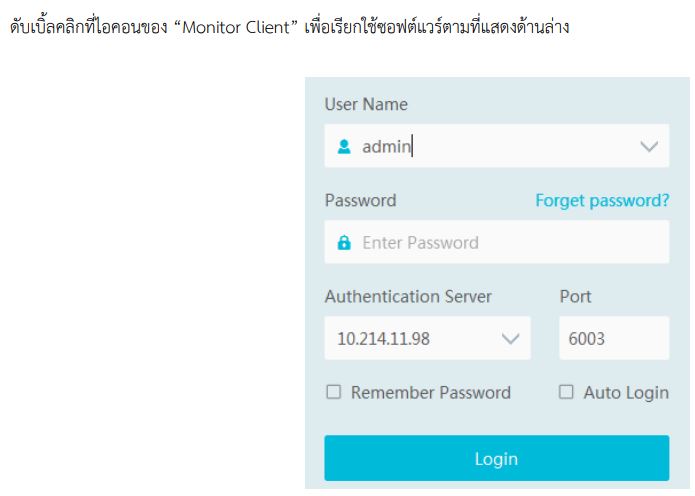Click the blue user icon beside admin

pyautogui.click(x=340, y=146)
